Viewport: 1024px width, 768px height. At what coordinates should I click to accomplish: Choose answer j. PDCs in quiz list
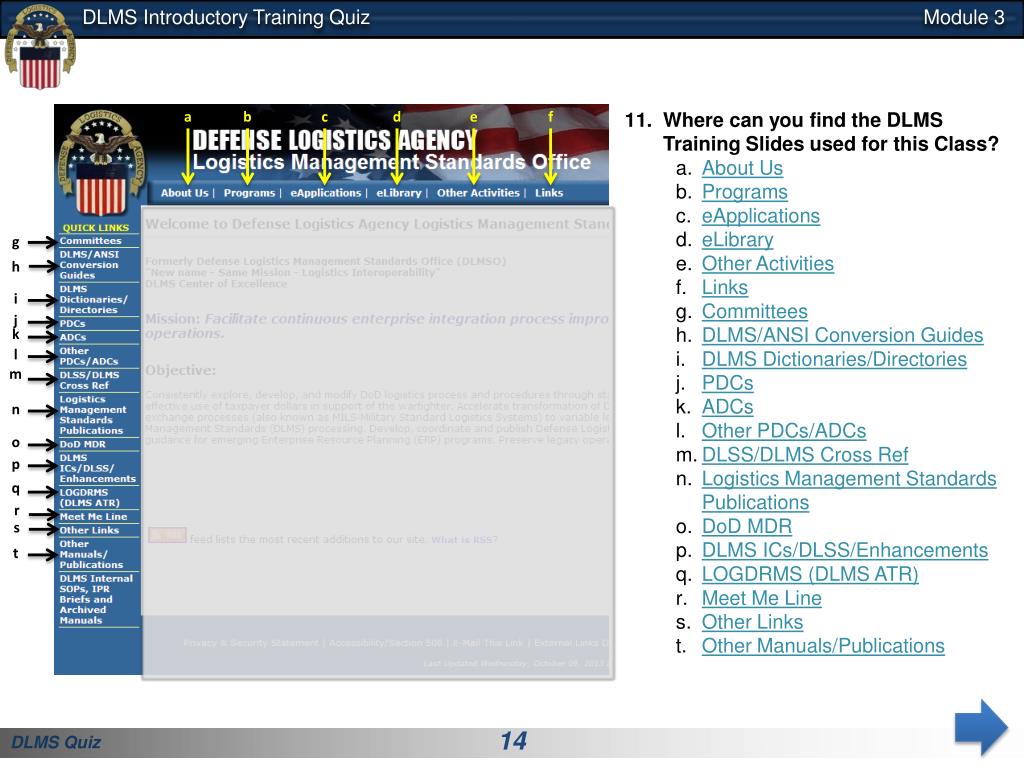(x=728, y=383)
